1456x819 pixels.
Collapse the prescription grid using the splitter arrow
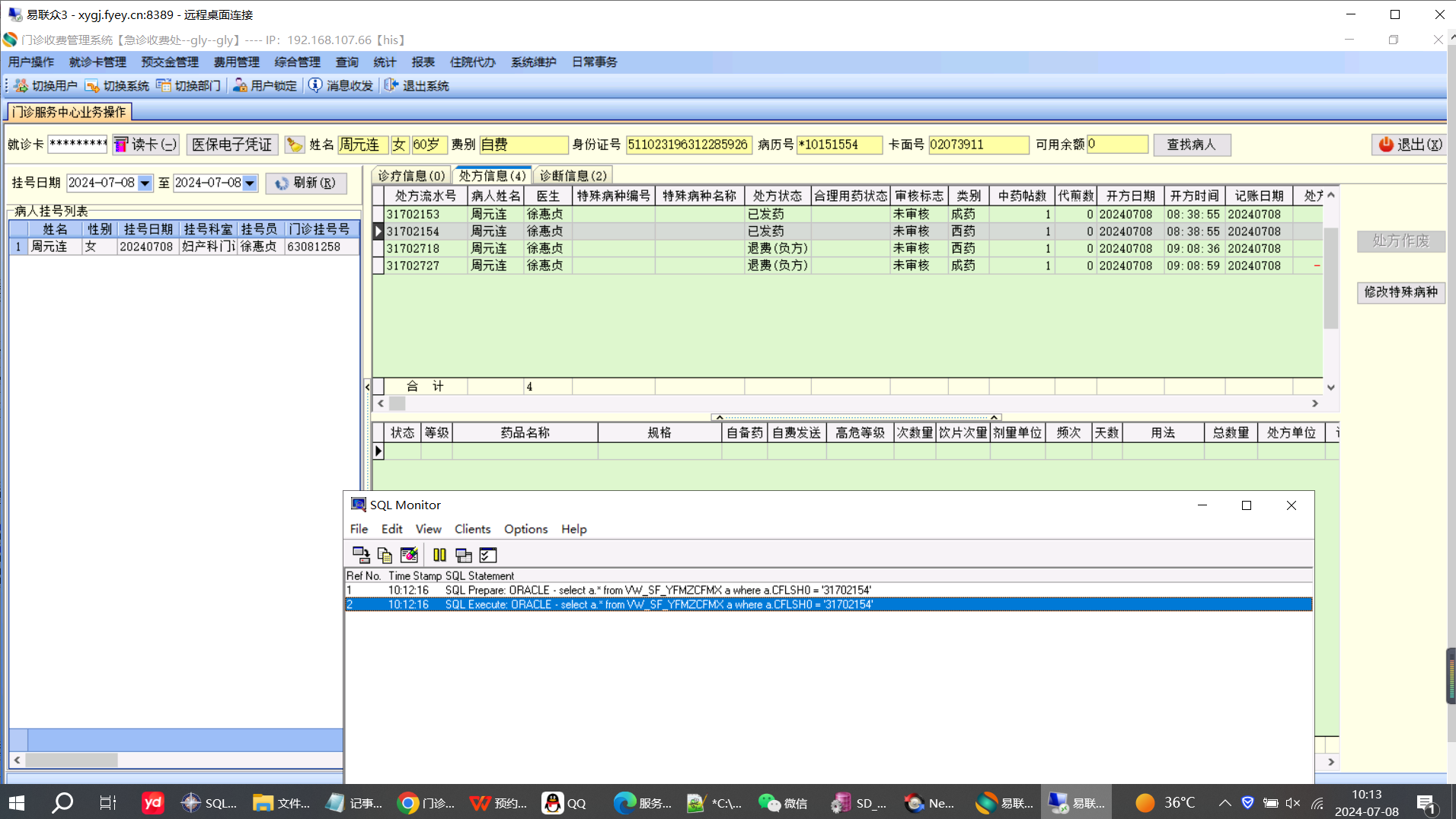719,417
